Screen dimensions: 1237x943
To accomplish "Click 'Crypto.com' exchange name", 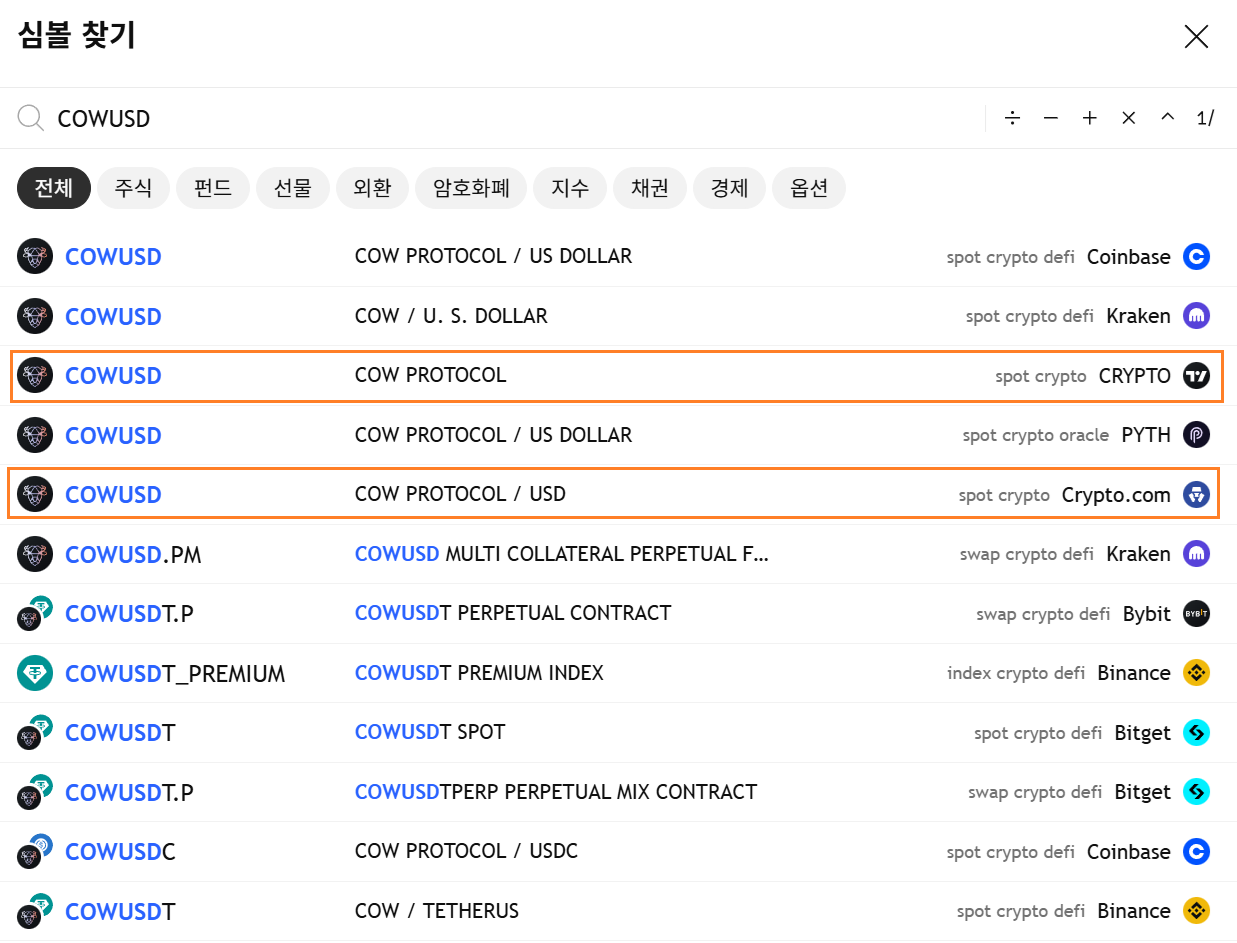I will (x=1116, y=495).
